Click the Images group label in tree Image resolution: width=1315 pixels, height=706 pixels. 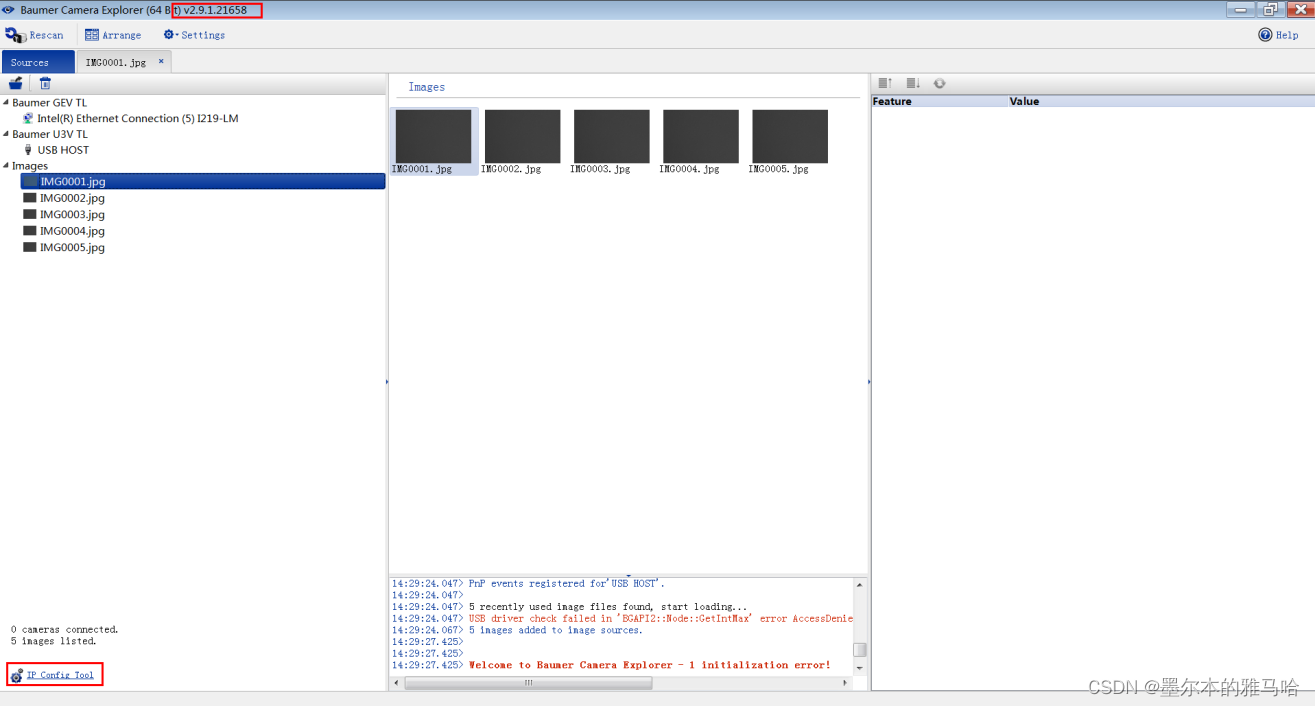coord(30,166)
